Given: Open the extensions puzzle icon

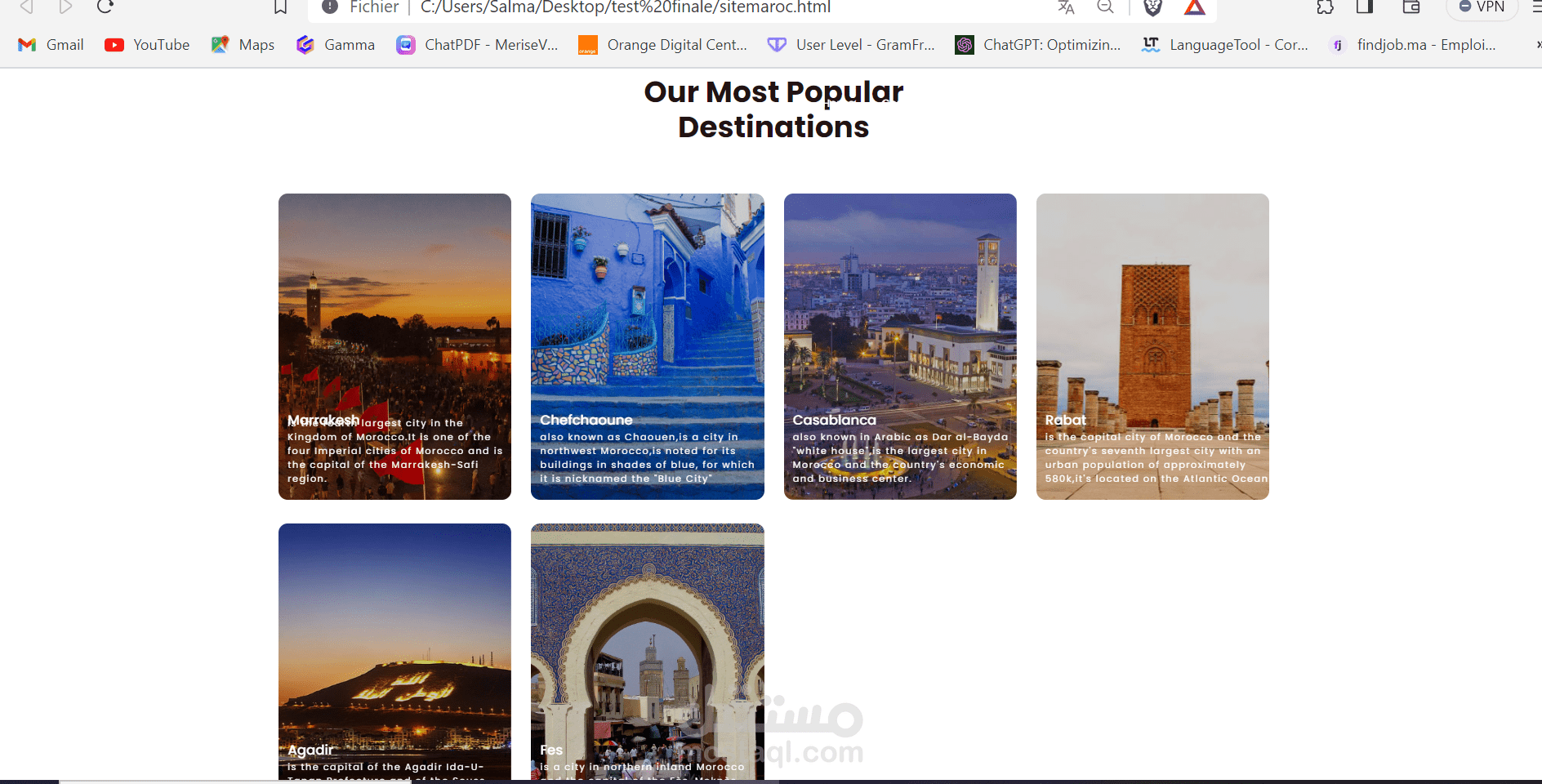Looking at the screenshot, I should (x=1325, y=7).
